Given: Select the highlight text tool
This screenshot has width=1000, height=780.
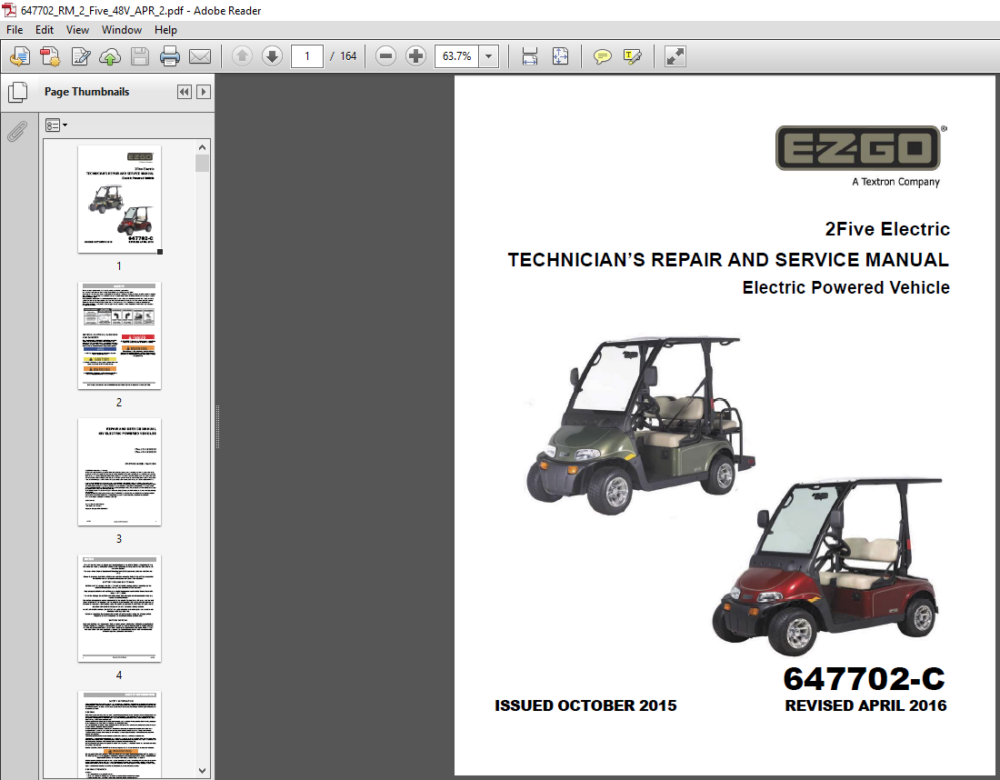Looking at the screenshot, I should point(632,57).
